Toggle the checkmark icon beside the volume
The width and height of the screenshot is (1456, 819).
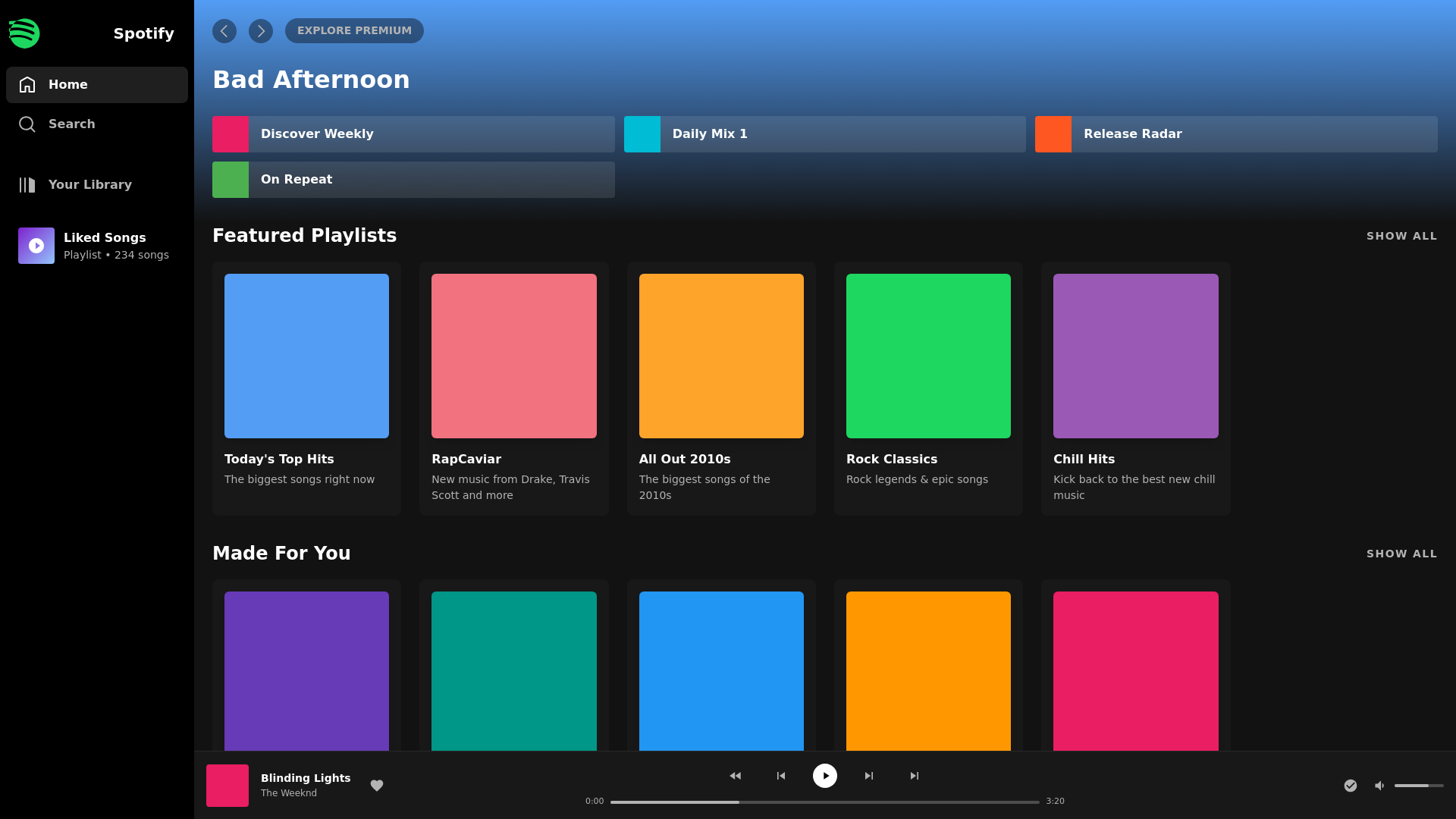click(1351, 786)
